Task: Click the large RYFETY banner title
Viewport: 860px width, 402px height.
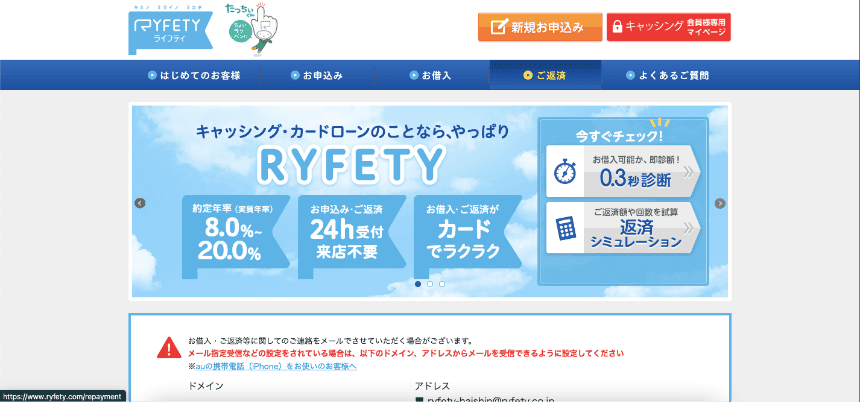Action: pos(350,164)
